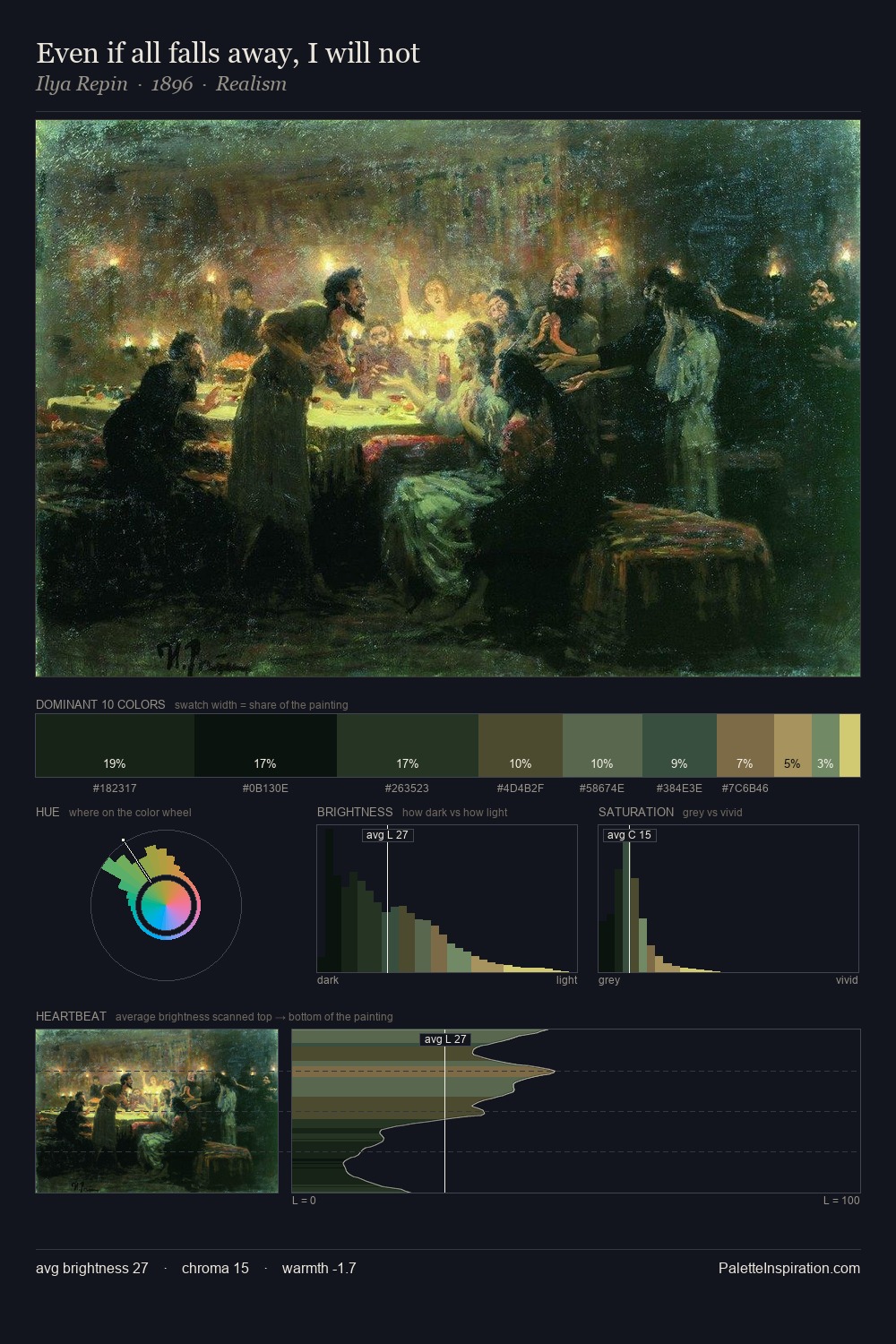Click the hex label '#384E3E'
The image size is (896, 1344).
pyautogui.click(x=679, y=788)
